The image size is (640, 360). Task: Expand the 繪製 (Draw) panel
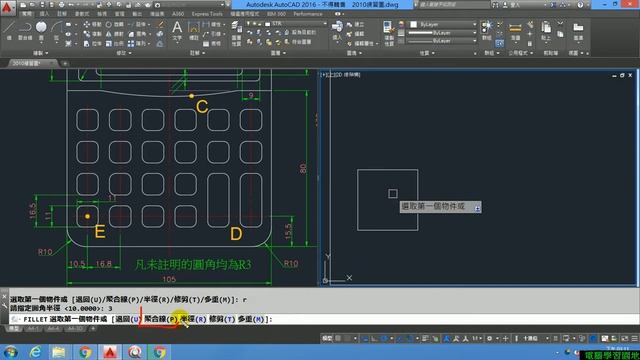pos(40,53)
